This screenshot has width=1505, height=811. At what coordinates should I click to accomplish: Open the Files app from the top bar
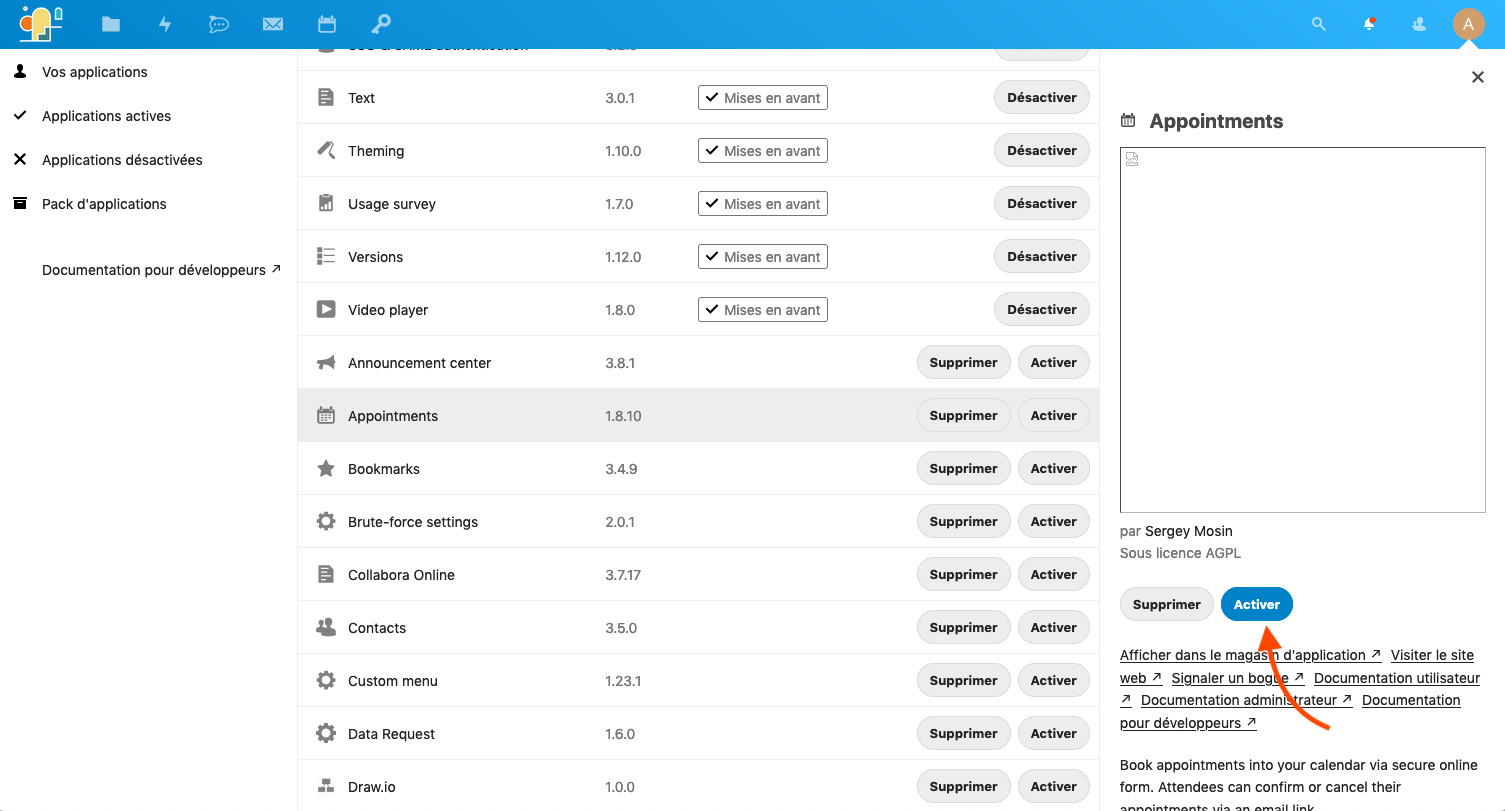(x=111, y=24)
